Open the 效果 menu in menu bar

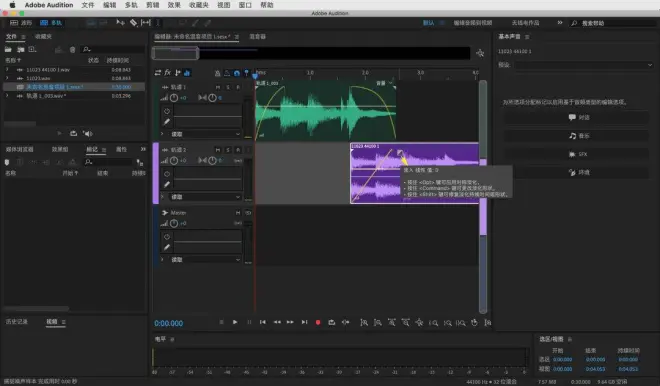[174, 5]
